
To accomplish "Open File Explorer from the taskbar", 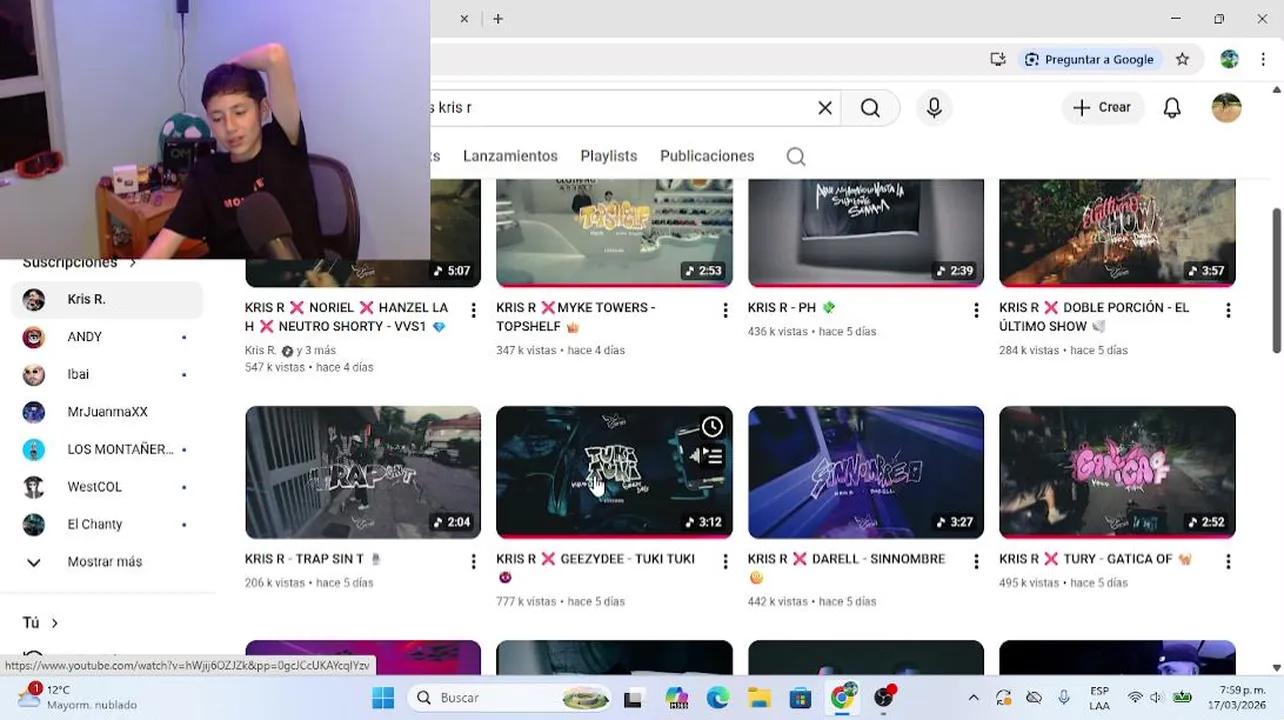I will pos(759,698).
